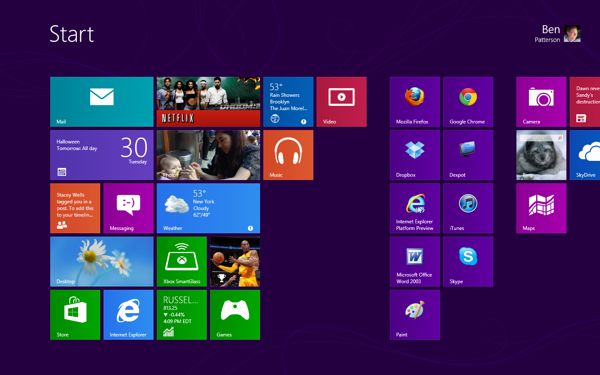
Task: Open the Calendar tile showing Halloween
Action: coord(102,155)
